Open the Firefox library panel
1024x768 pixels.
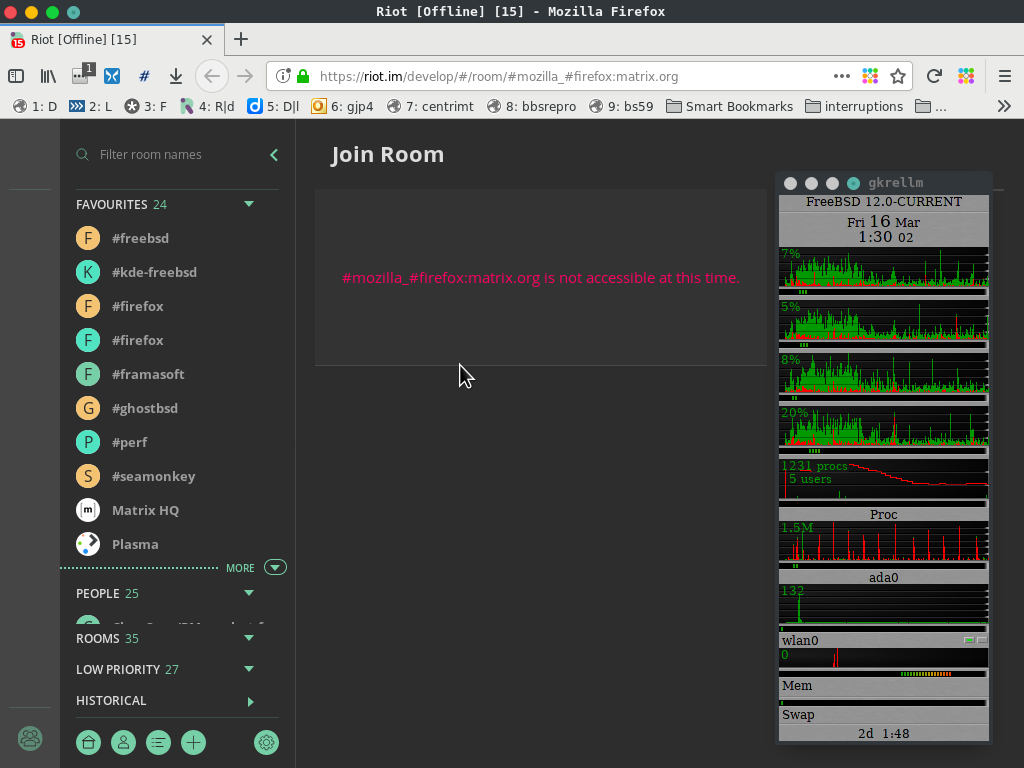[x=47, y=75]
